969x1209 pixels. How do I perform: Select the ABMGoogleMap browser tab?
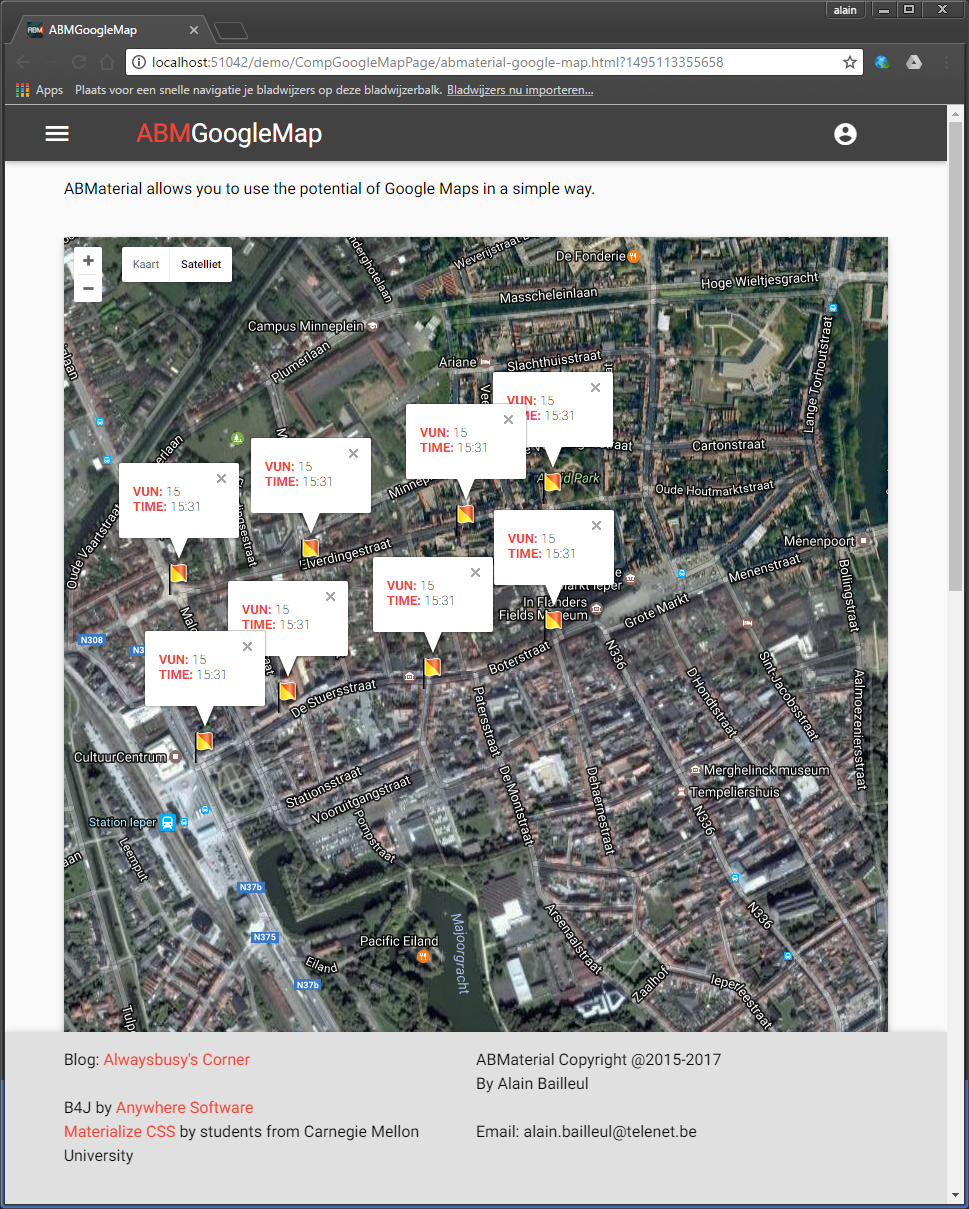111,30
